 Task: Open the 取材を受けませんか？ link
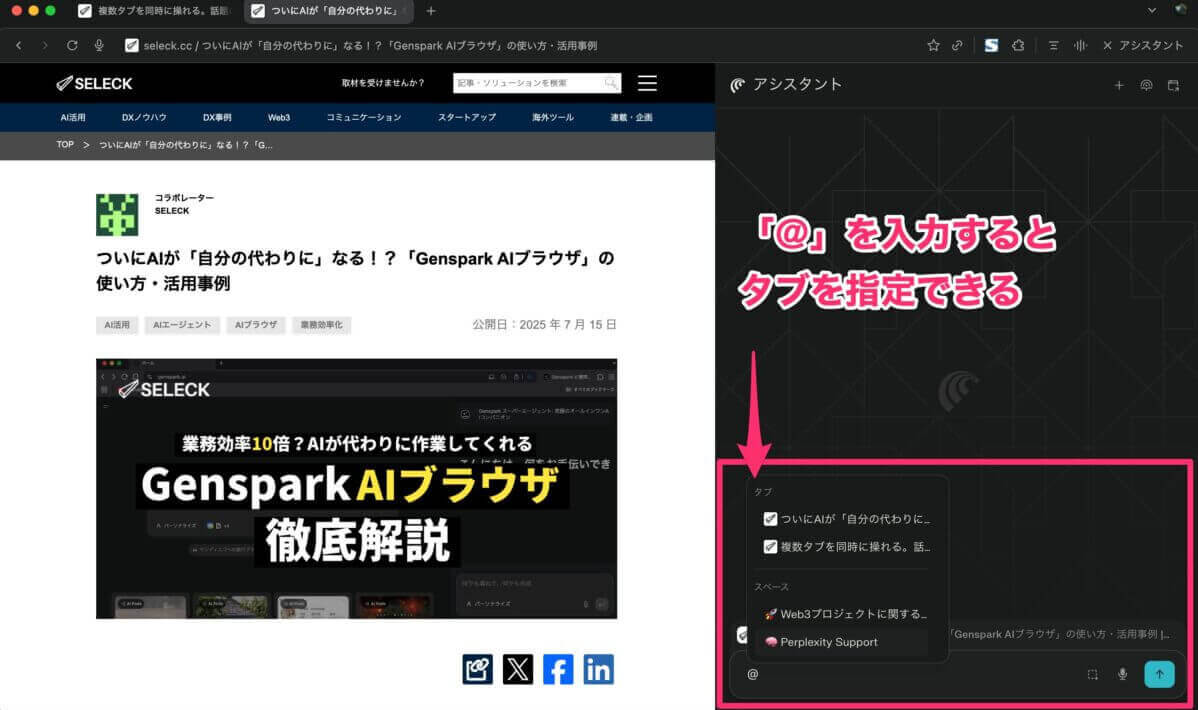pos(383,83)
